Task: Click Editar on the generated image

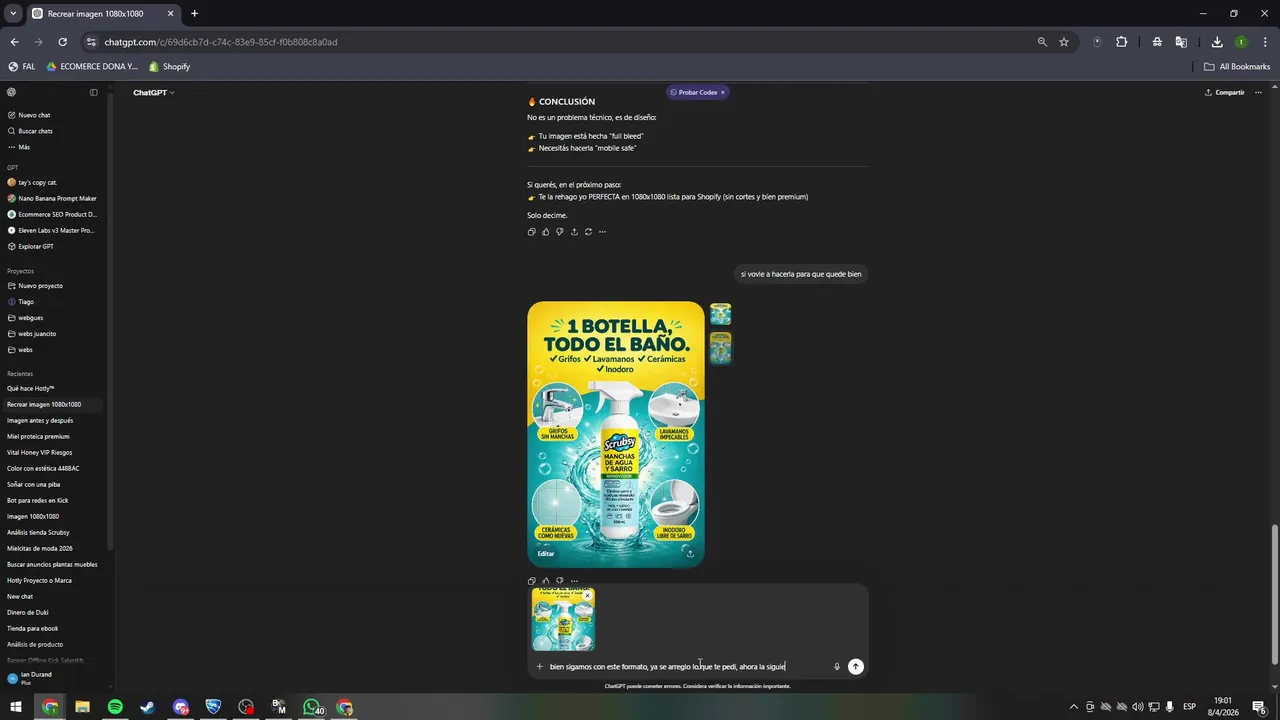Action: pyautogui.click(x=546, y=554)
